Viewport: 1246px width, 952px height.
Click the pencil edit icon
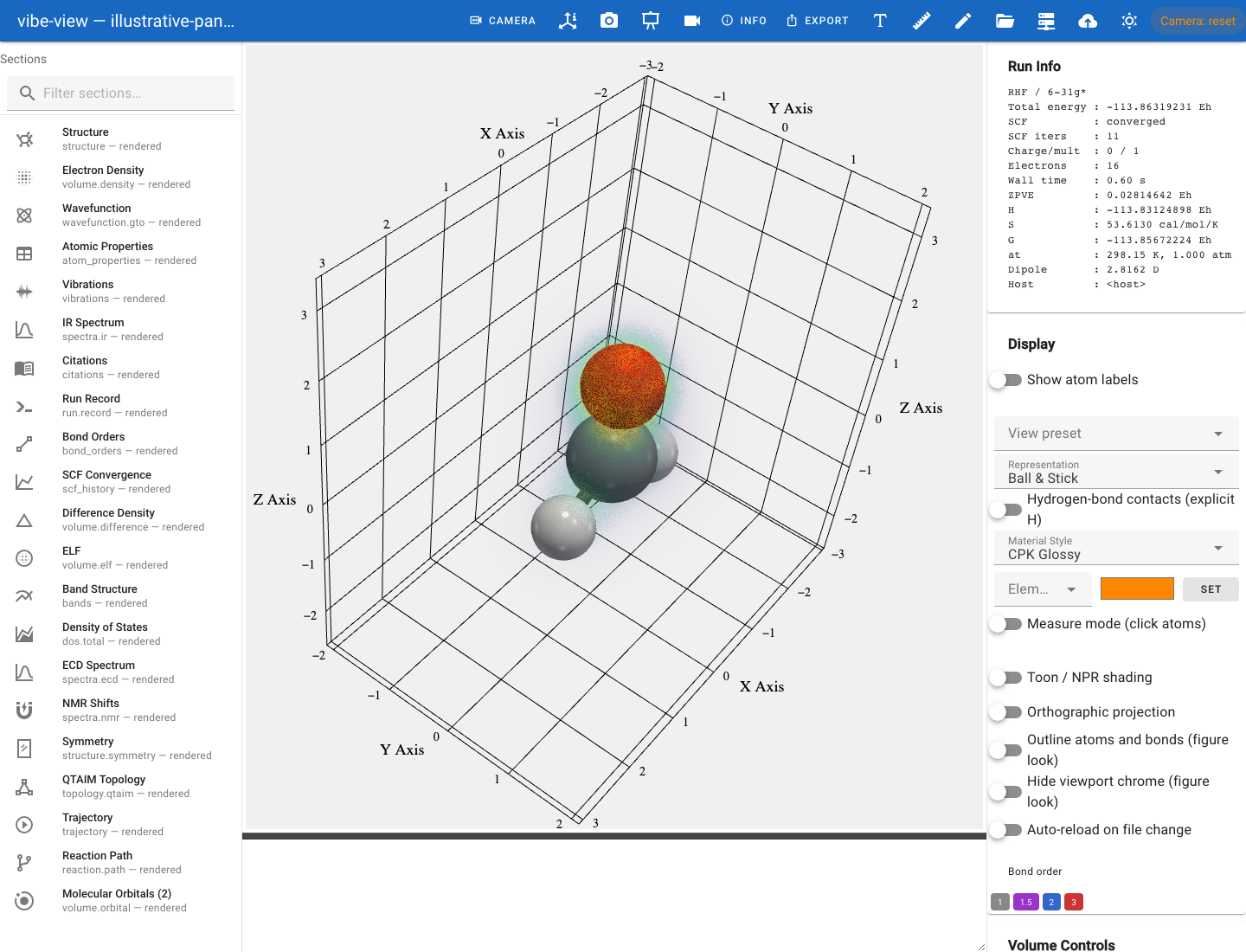pos(963,21)
